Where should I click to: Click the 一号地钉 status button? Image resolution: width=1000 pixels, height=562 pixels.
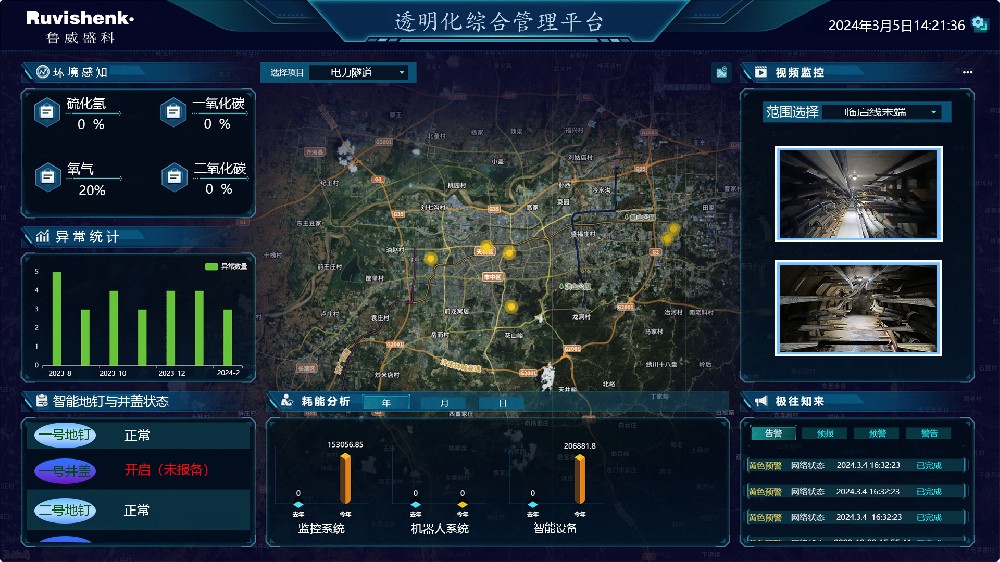(x=65, y=435)
